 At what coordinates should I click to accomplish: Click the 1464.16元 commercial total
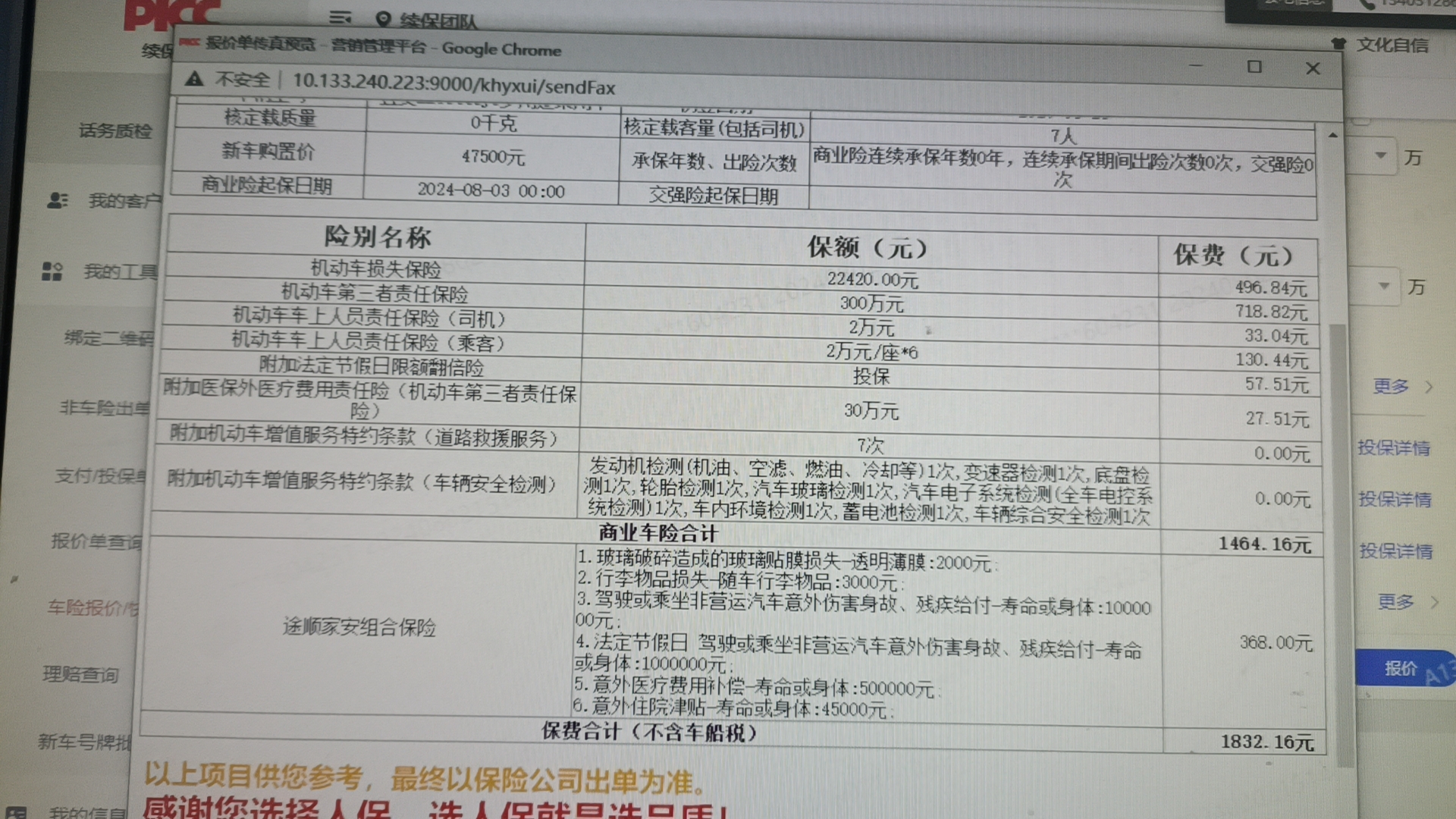click(x=1265, y=544)
